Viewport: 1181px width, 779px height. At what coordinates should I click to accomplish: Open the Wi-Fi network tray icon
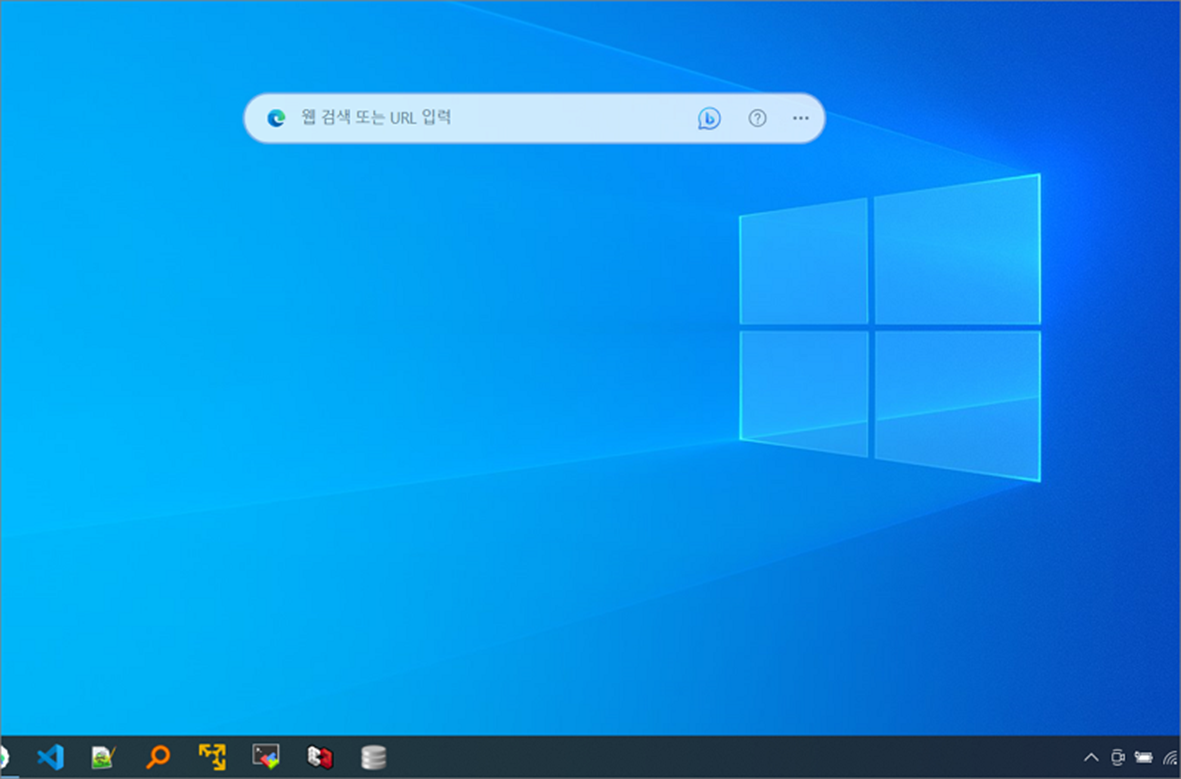pos(1171,758)
